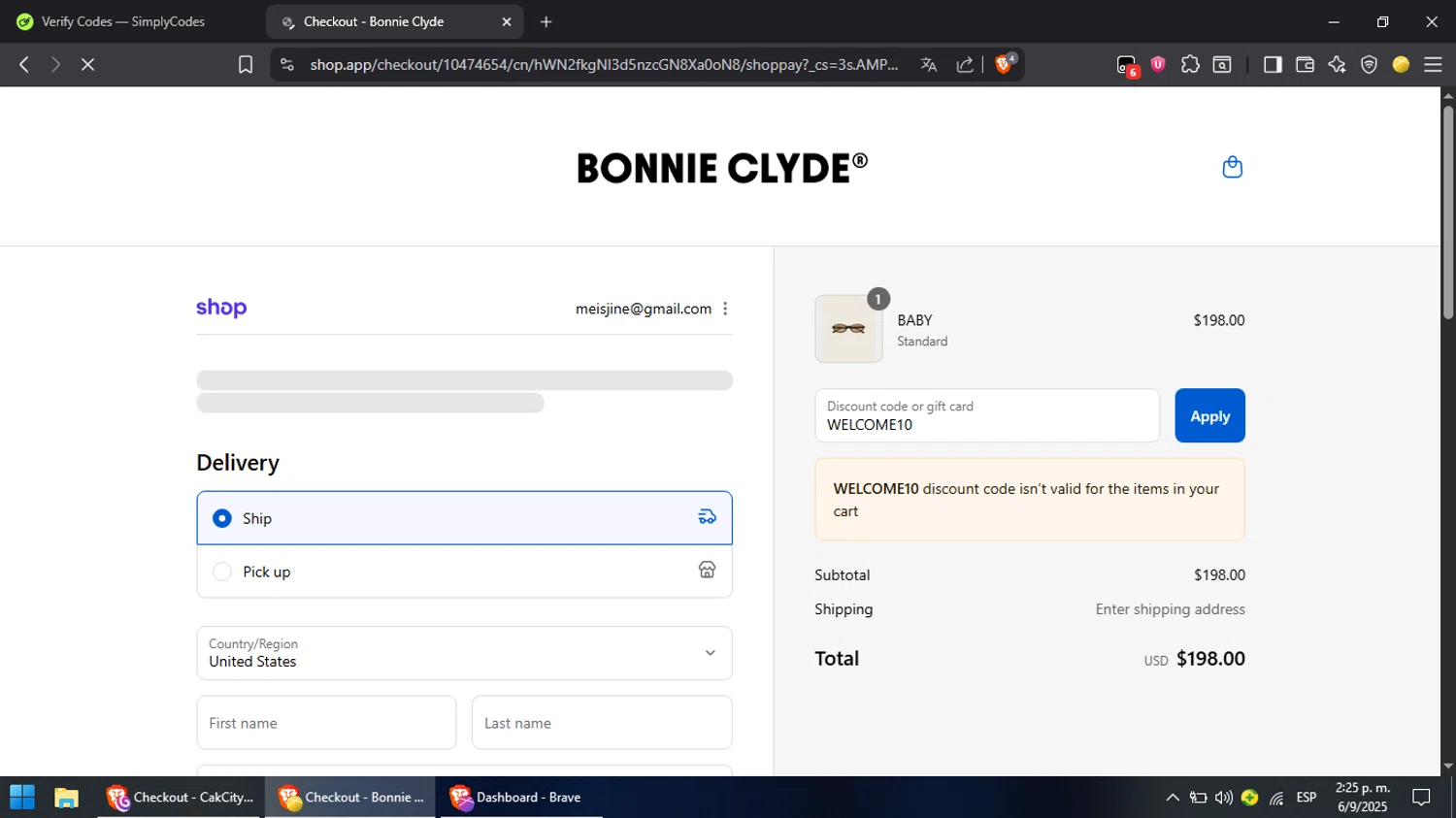The image size is (1456, 818).
Task: Open the volume control in system tray
Action: click(1224, 798)
